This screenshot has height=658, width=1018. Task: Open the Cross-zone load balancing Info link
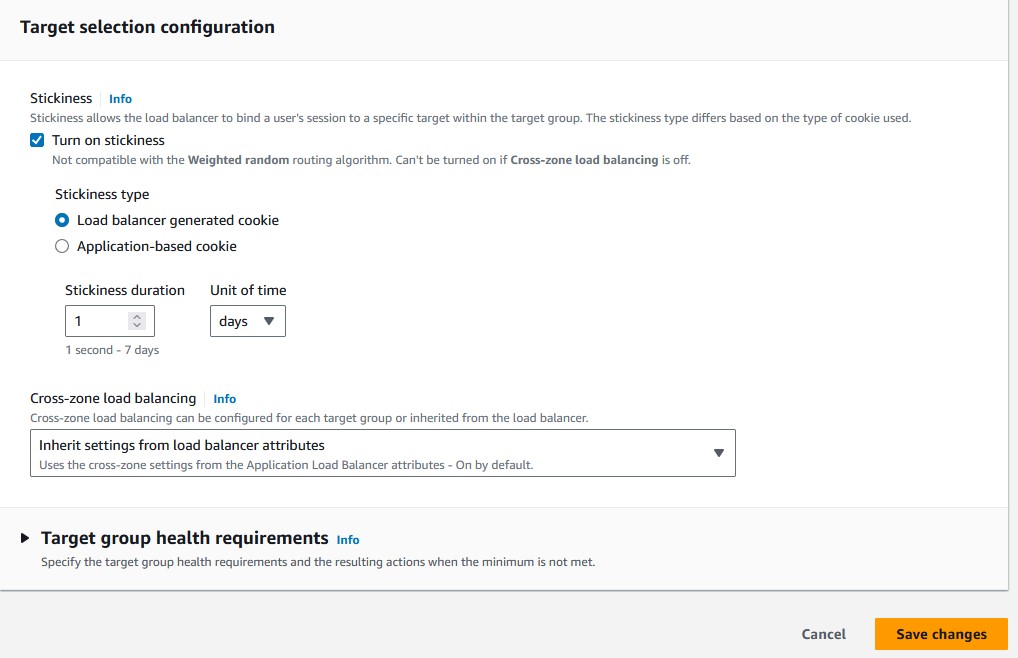[x=225, y=399]
